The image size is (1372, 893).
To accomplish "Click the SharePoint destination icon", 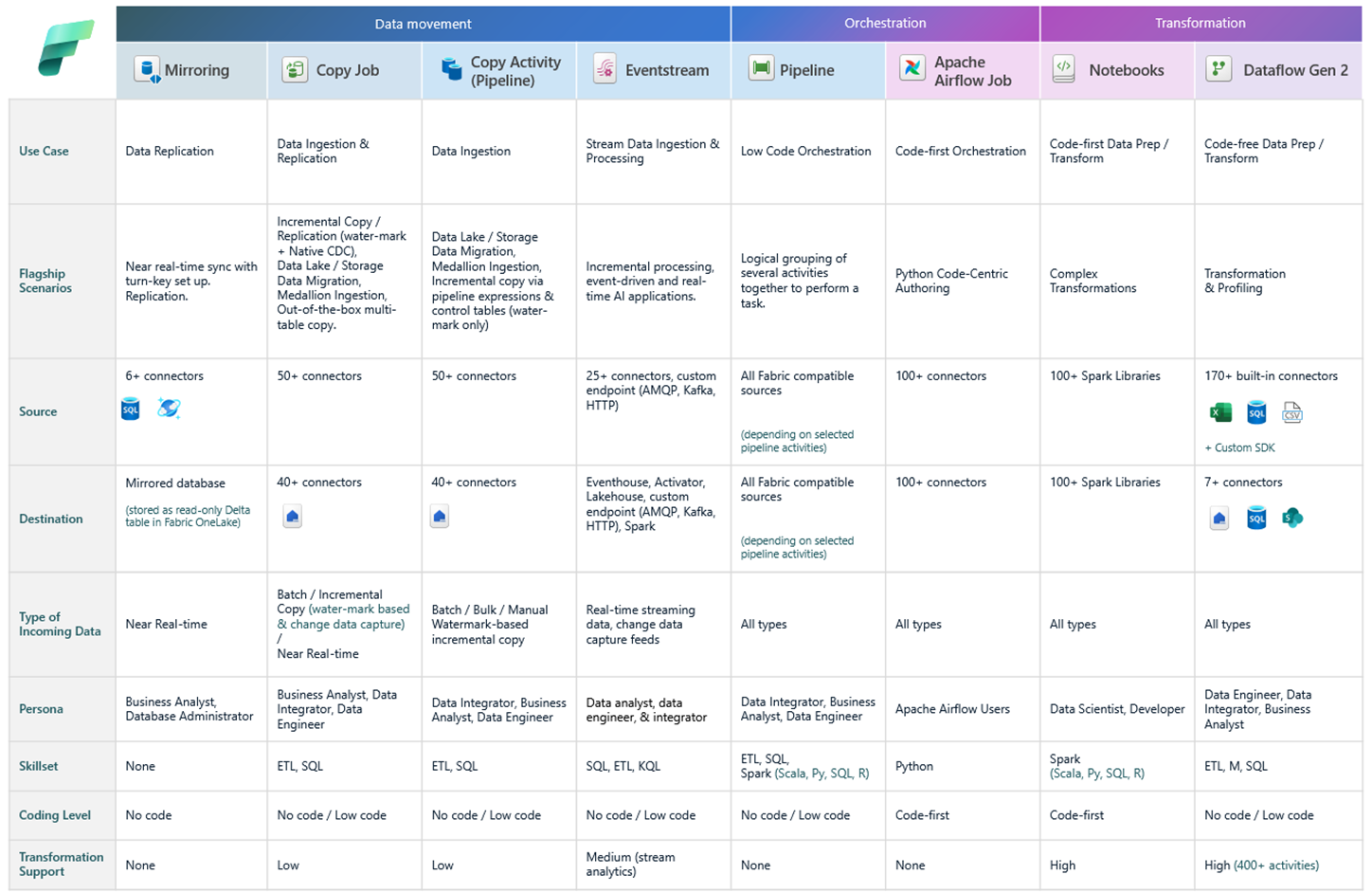I will pos(1292,518).
